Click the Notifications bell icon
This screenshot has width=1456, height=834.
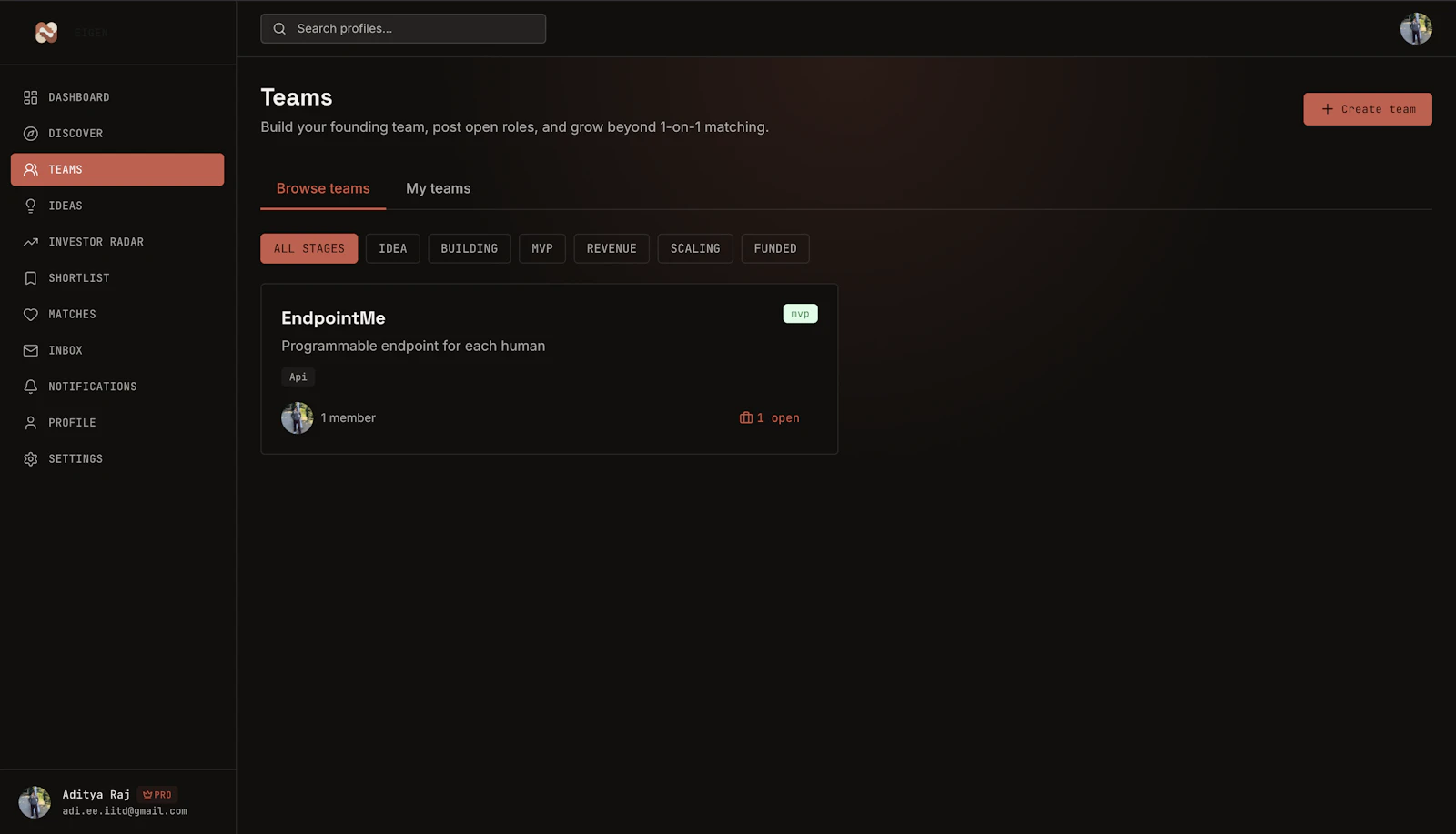[30, 387]
